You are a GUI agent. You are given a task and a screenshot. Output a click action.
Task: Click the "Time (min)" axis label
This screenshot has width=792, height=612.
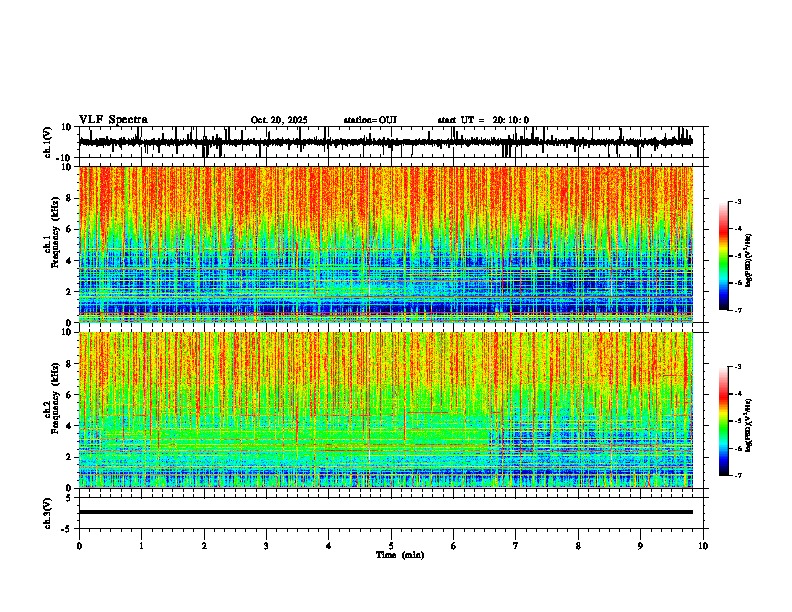pos(400,555)
